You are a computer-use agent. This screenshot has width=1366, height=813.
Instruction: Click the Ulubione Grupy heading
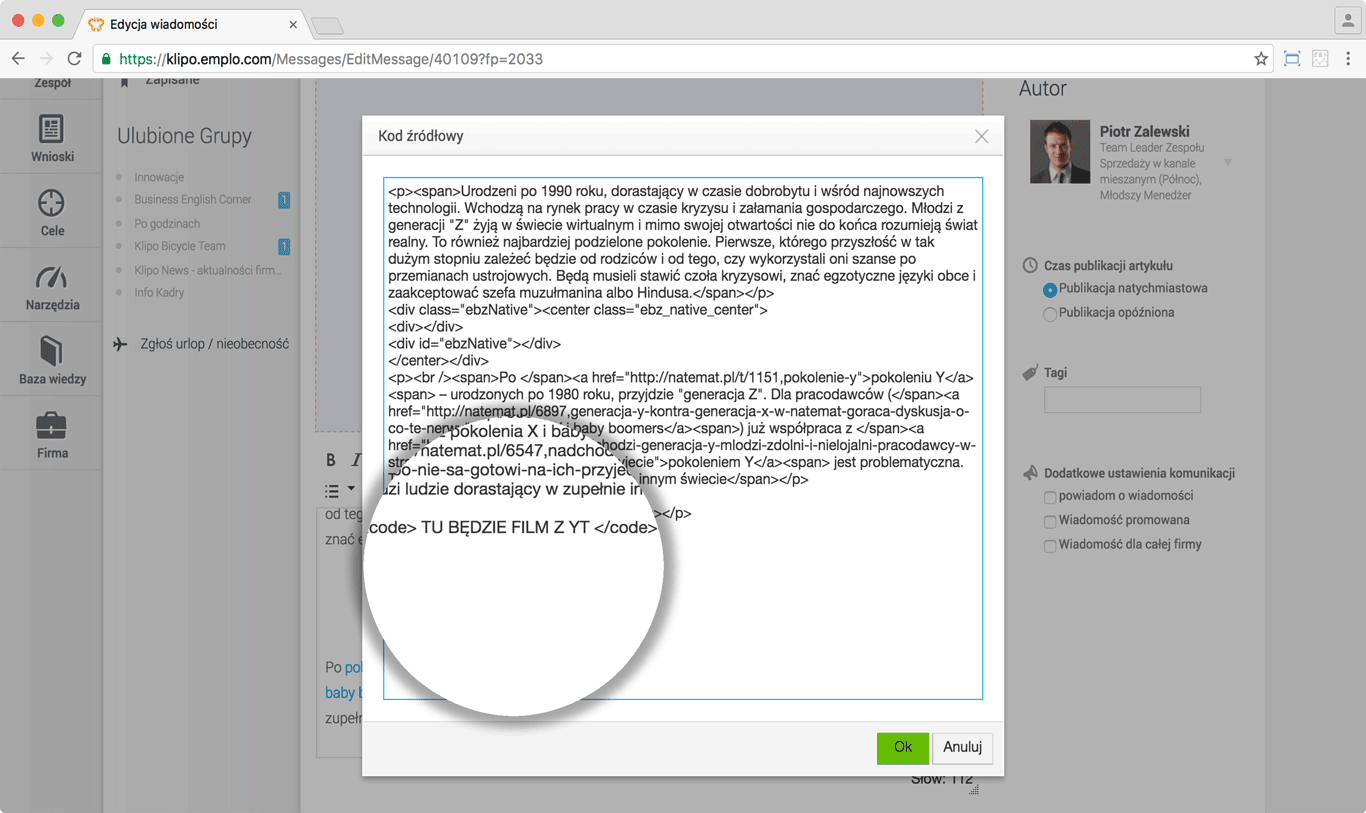tap(184, 136)
